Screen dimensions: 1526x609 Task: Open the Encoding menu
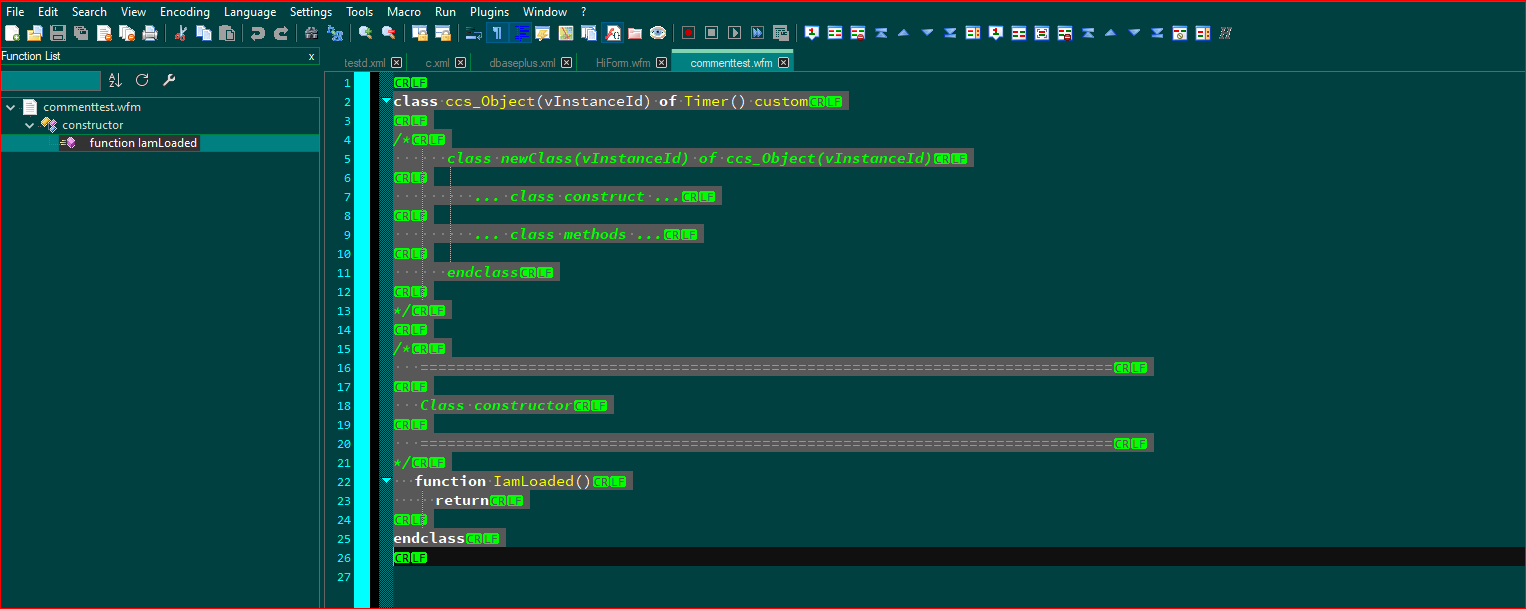click(185, 12)
